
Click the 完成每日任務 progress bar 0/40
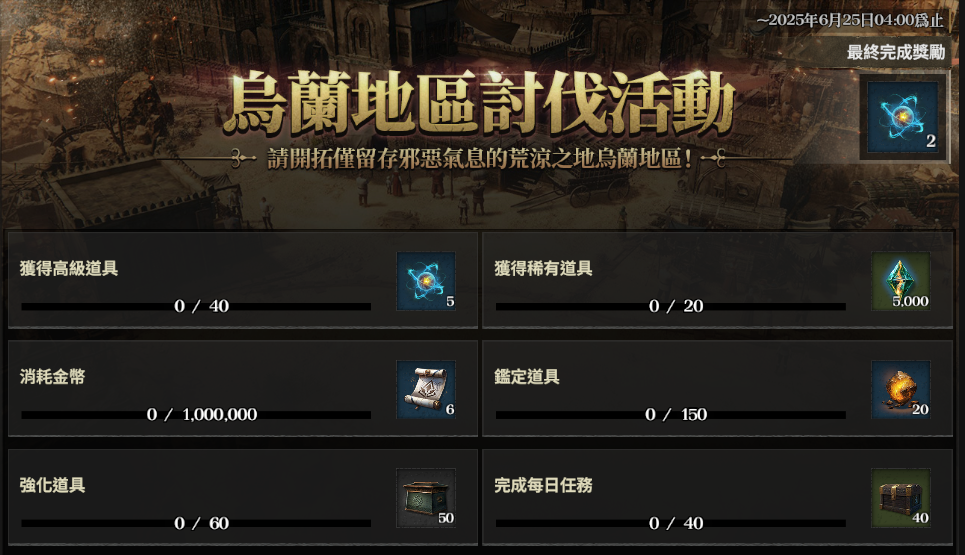point(671,523)
